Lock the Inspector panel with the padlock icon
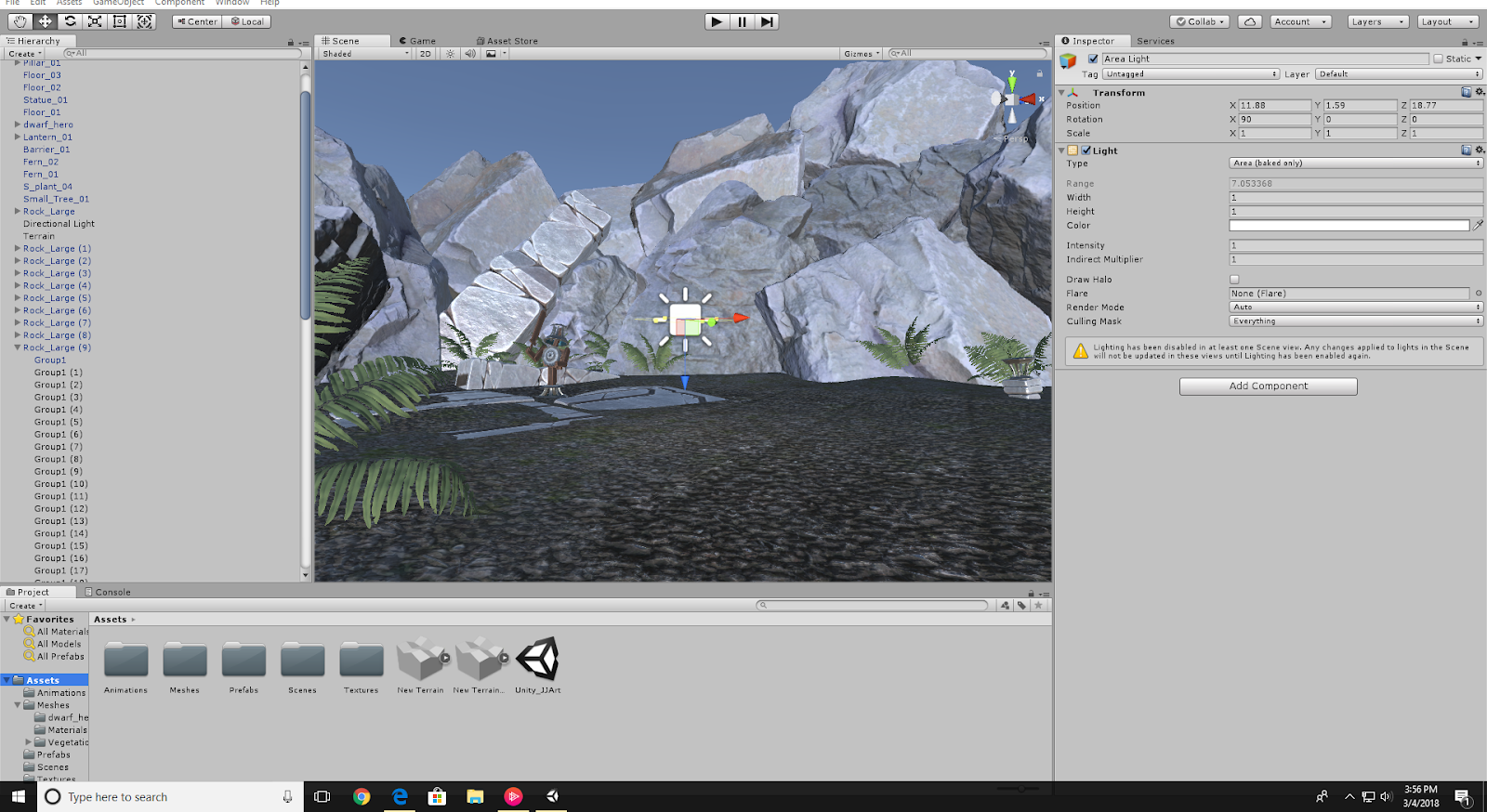The image size is (1487, 812). (1465, 43)
